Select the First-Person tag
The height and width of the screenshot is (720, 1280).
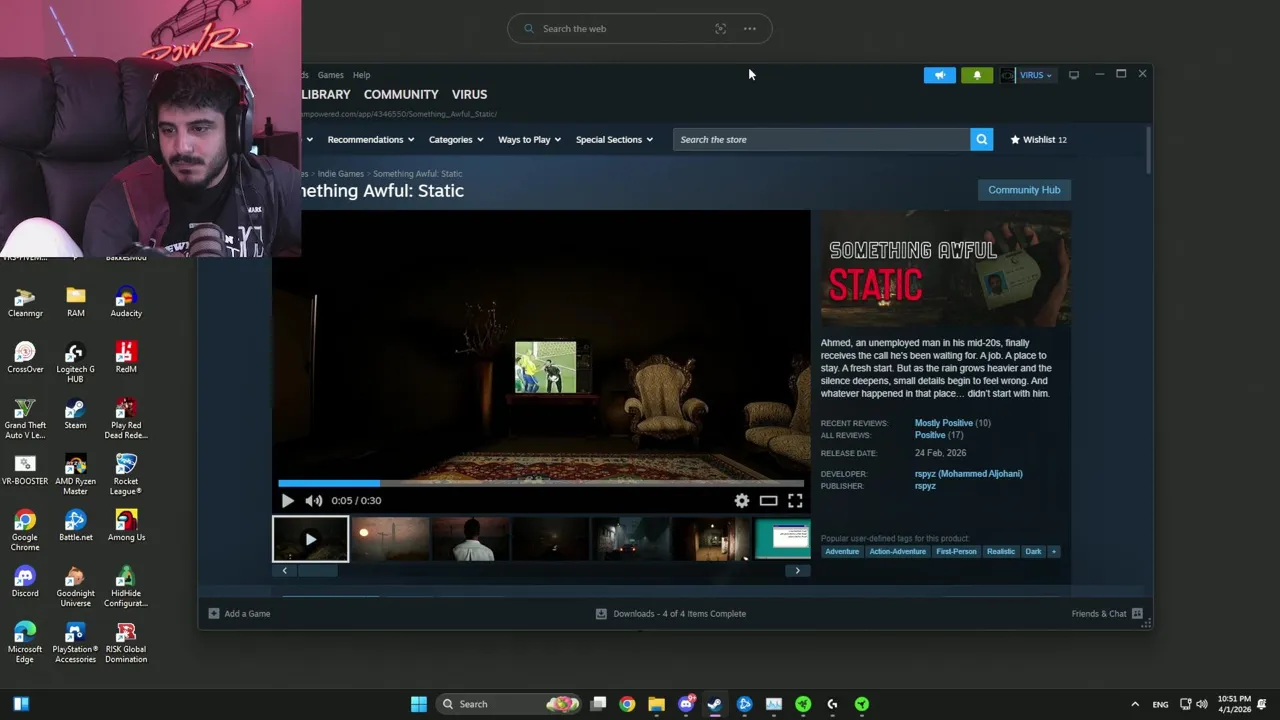pyautogui.click(x=956, y=552)
